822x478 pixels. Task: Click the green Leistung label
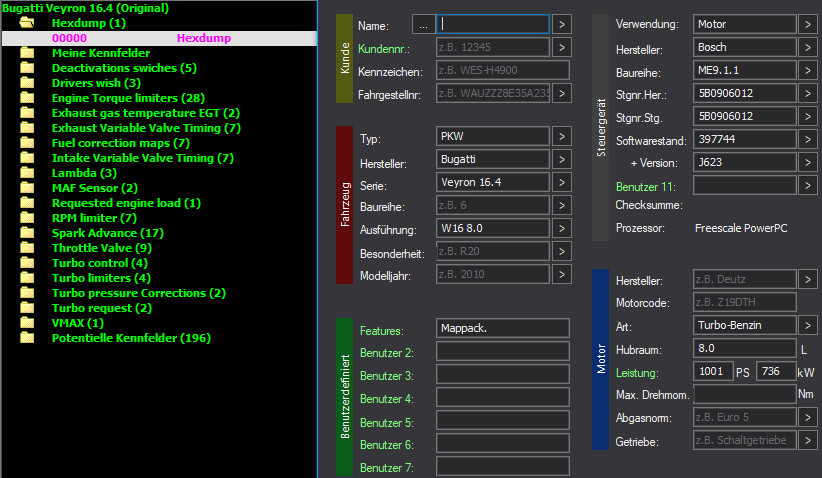[636, 373]
